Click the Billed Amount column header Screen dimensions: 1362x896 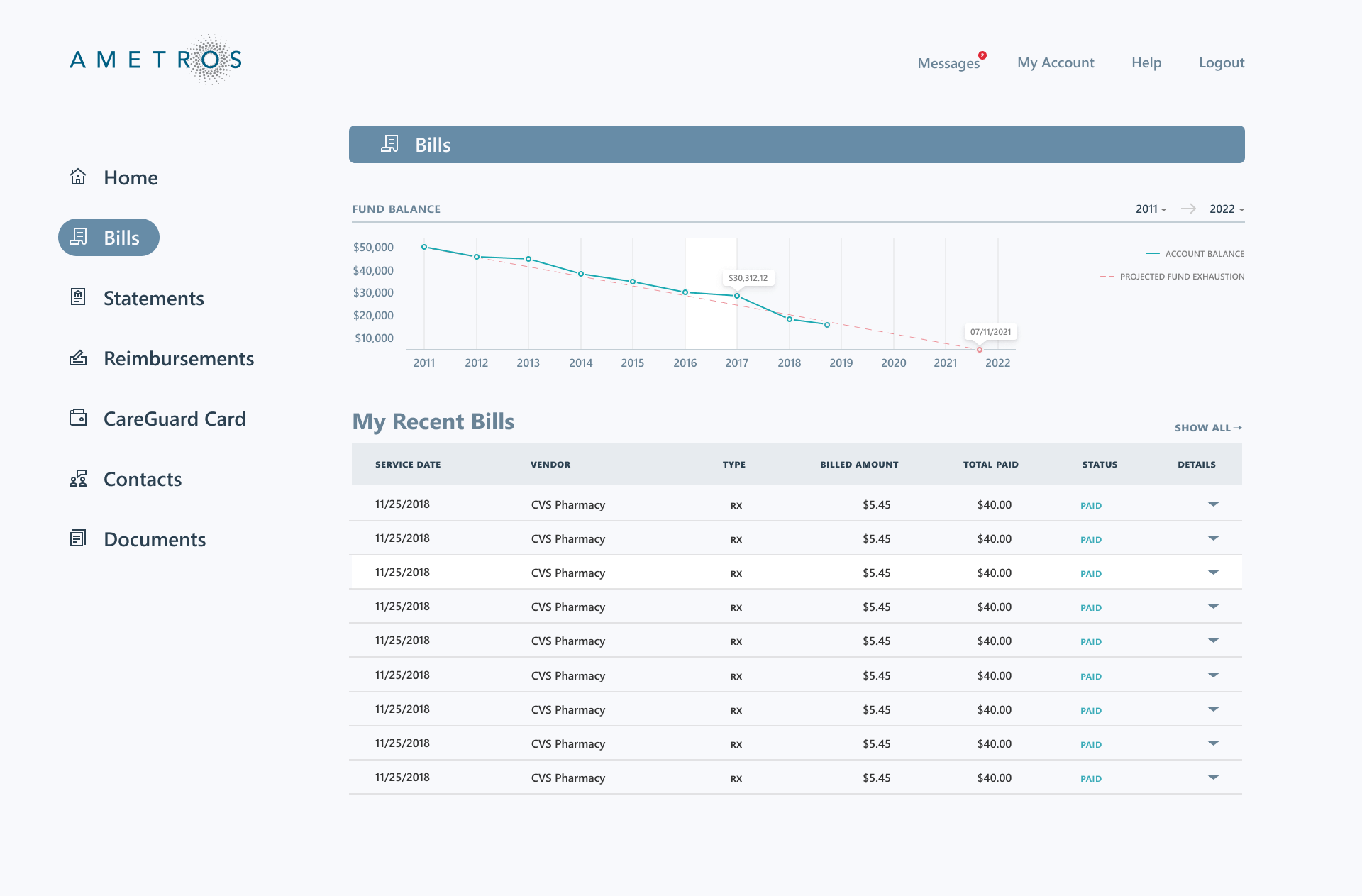click(859, 465)
